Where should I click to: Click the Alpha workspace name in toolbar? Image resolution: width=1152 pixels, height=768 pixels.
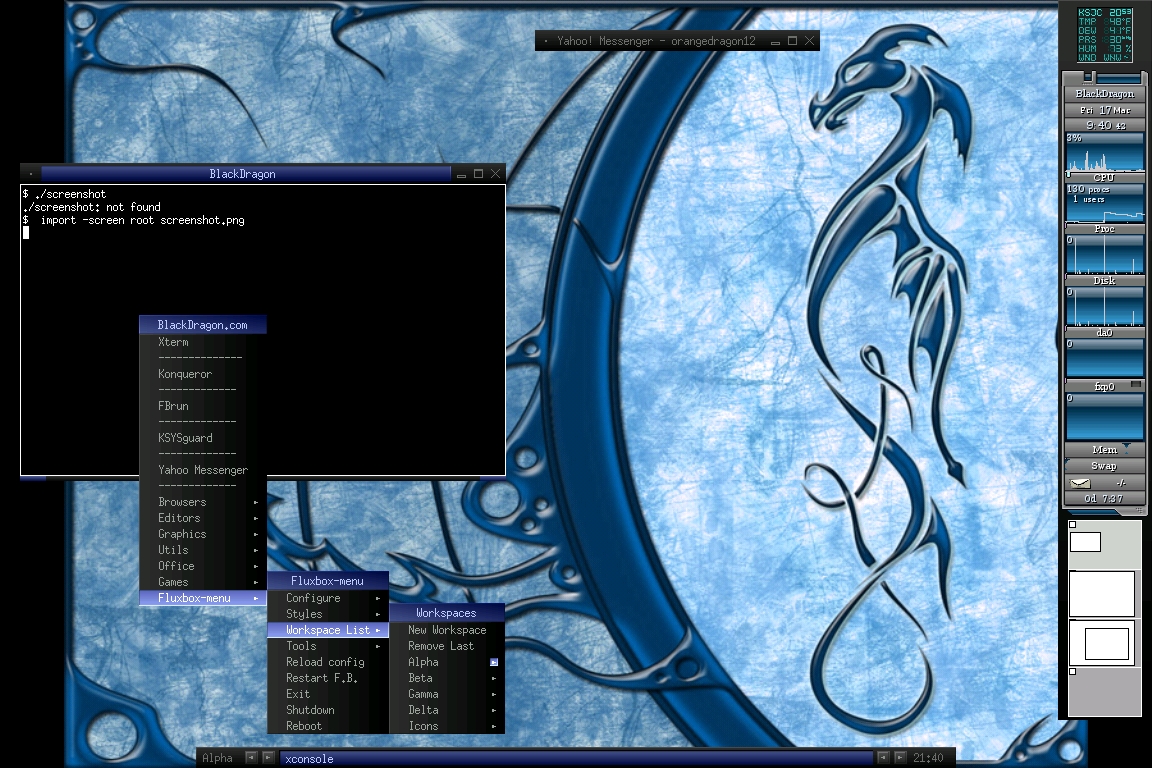pyautogui.click(x=217, y=758)
